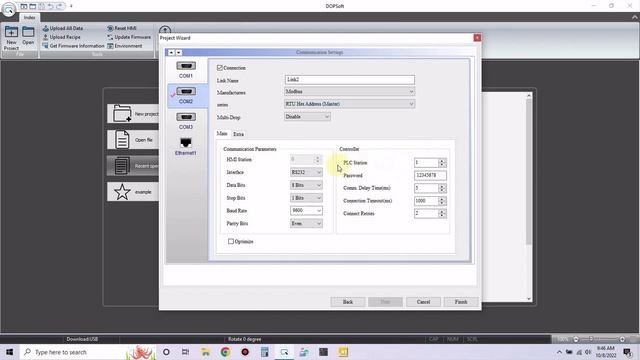This screenshot has height=360, width=640.
Task: Select the Index ribbon tab
Action: (x=29, y=18)
